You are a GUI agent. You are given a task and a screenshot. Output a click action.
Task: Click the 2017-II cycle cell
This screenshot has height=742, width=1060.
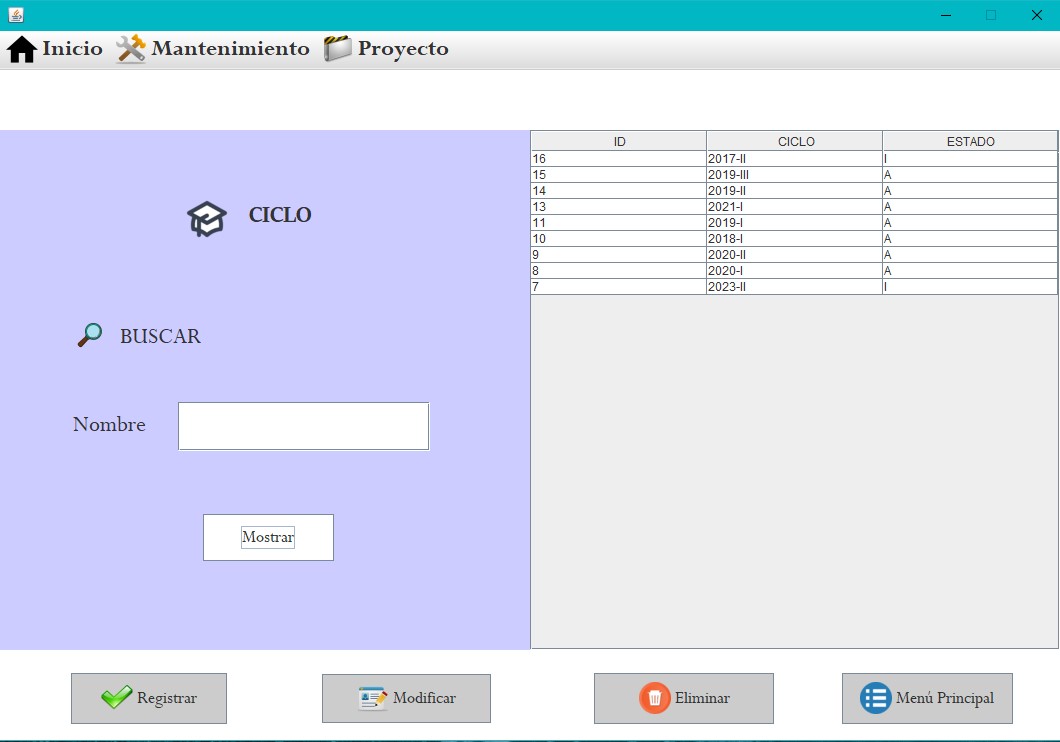(x=794, y=159)
